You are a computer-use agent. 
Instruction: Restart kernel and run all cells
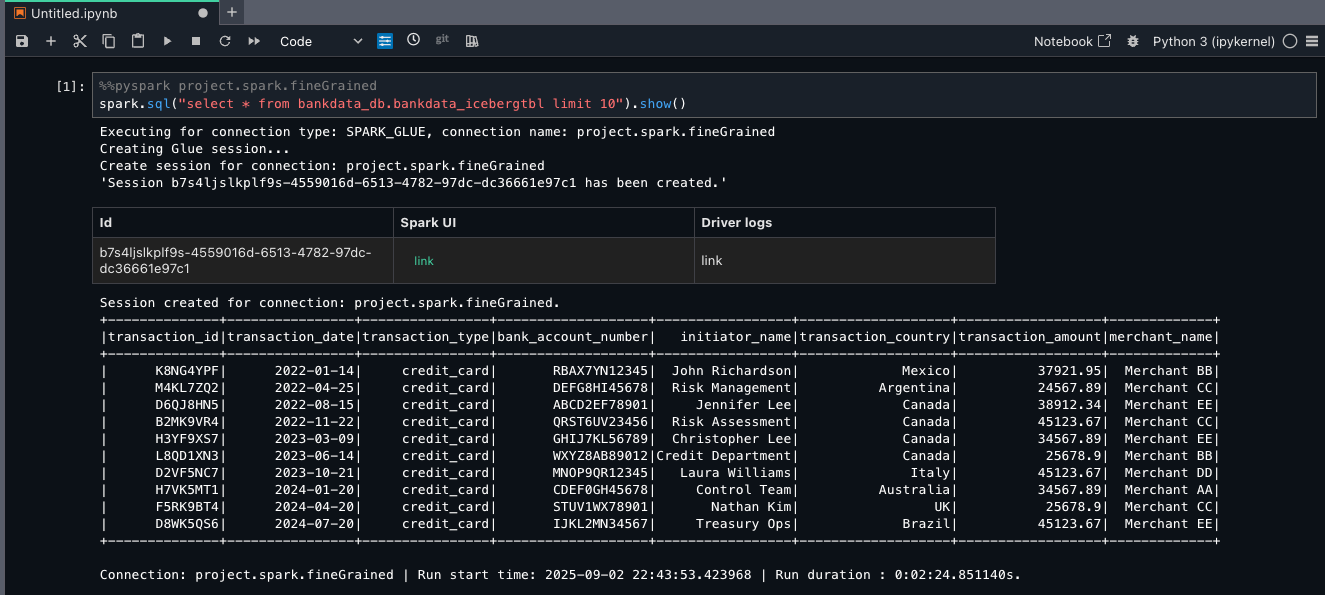tap(254, 41)
